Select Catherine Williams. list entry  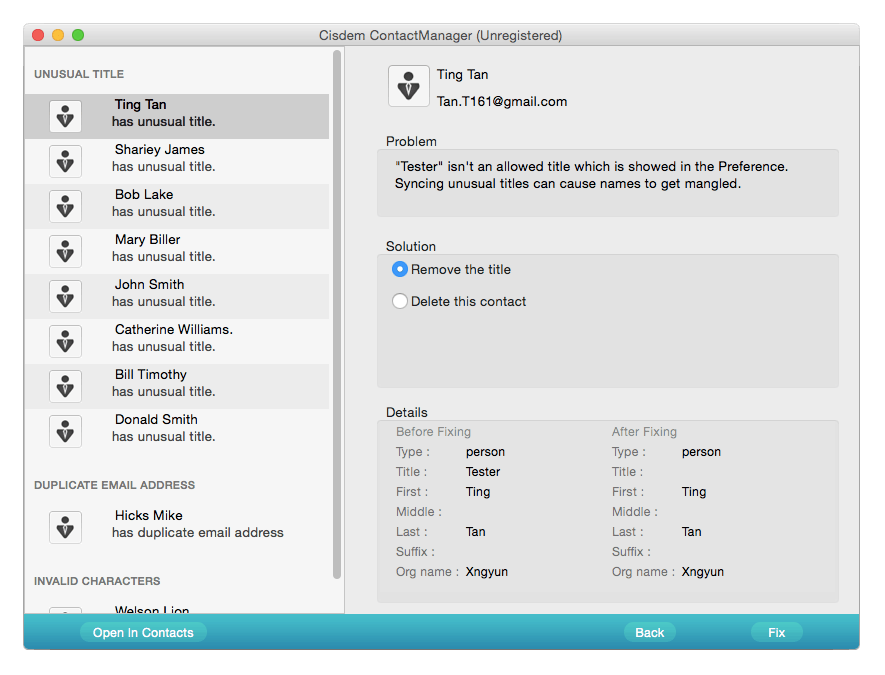[x=177, y=341]
